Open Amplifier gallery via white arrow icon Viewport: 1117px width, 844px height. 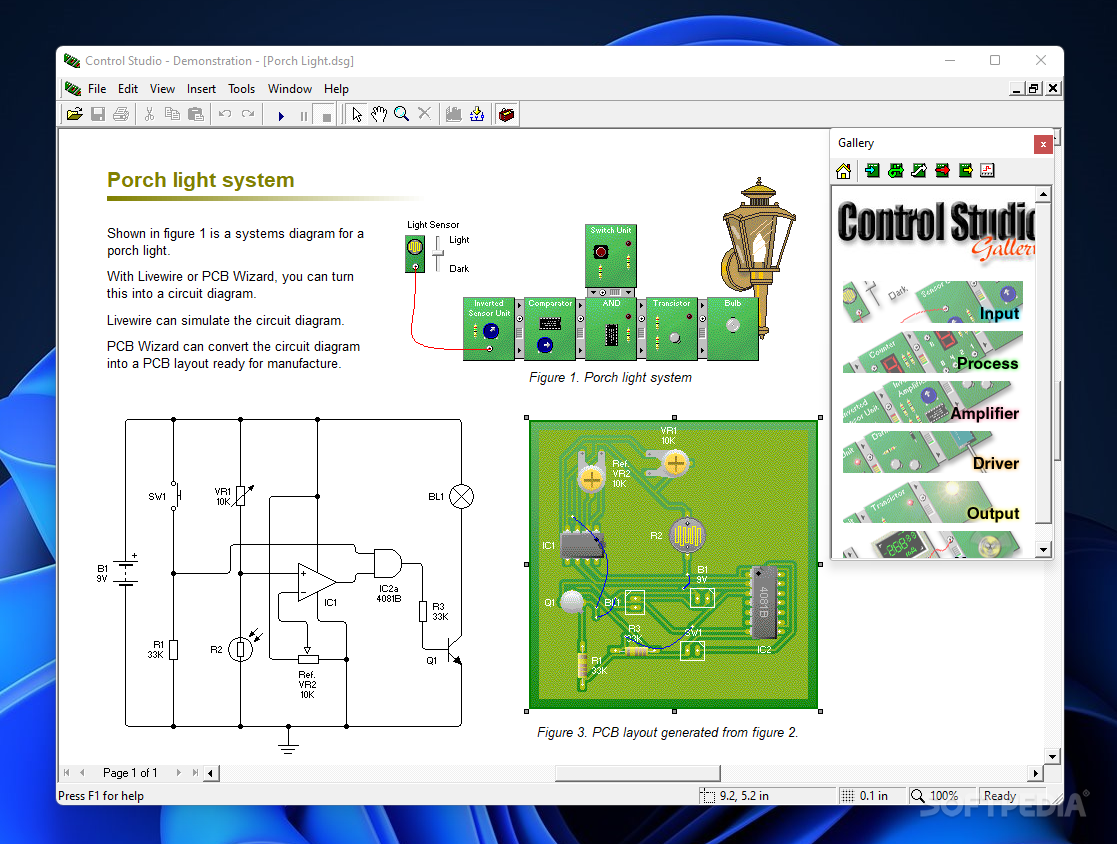[919, 170]
